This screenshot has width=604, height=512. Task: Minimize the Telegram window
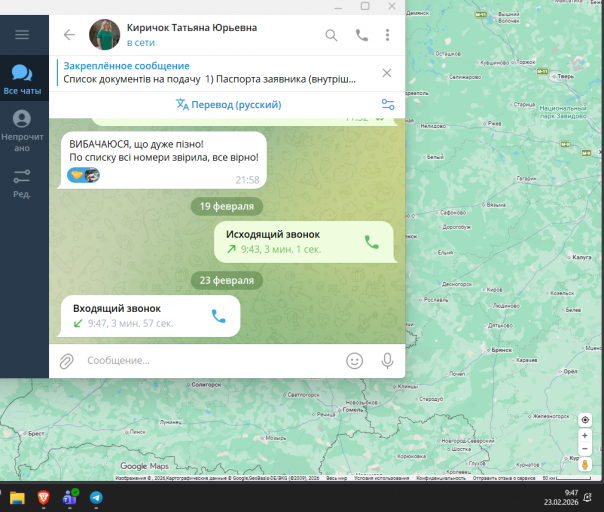[338, 6]
